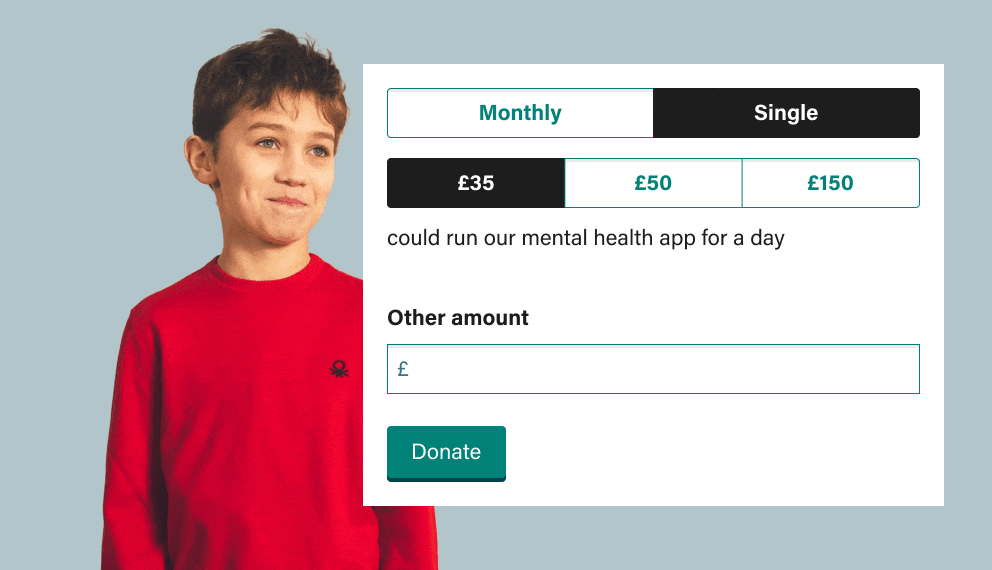Focus the Other amount input field

pyautogui.click(x=654, y=369)
